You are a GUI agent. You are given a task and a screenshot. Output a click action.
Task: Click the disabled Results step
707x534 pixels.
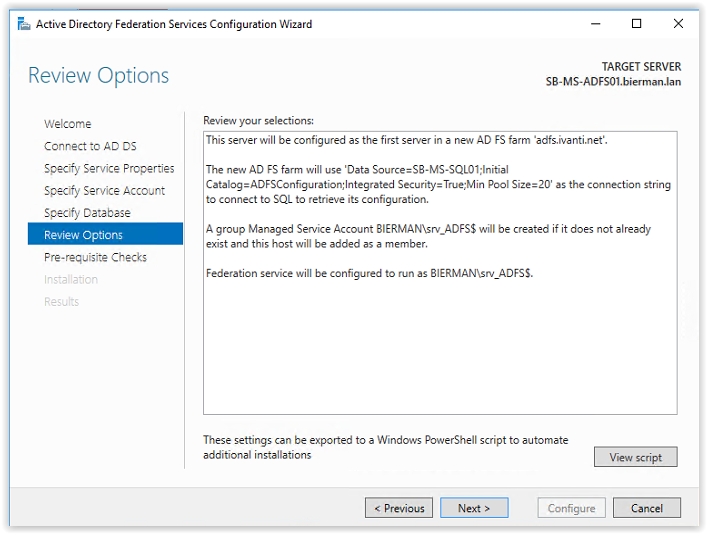pyautogui.click(x=61, y=301)
